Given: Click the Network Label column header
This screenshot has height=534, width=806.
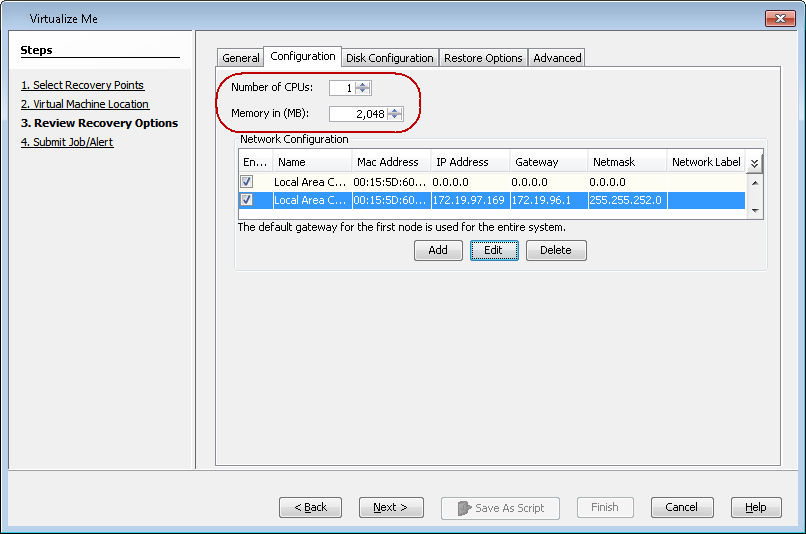Looking at the screenshot, I should click(706, 162).
